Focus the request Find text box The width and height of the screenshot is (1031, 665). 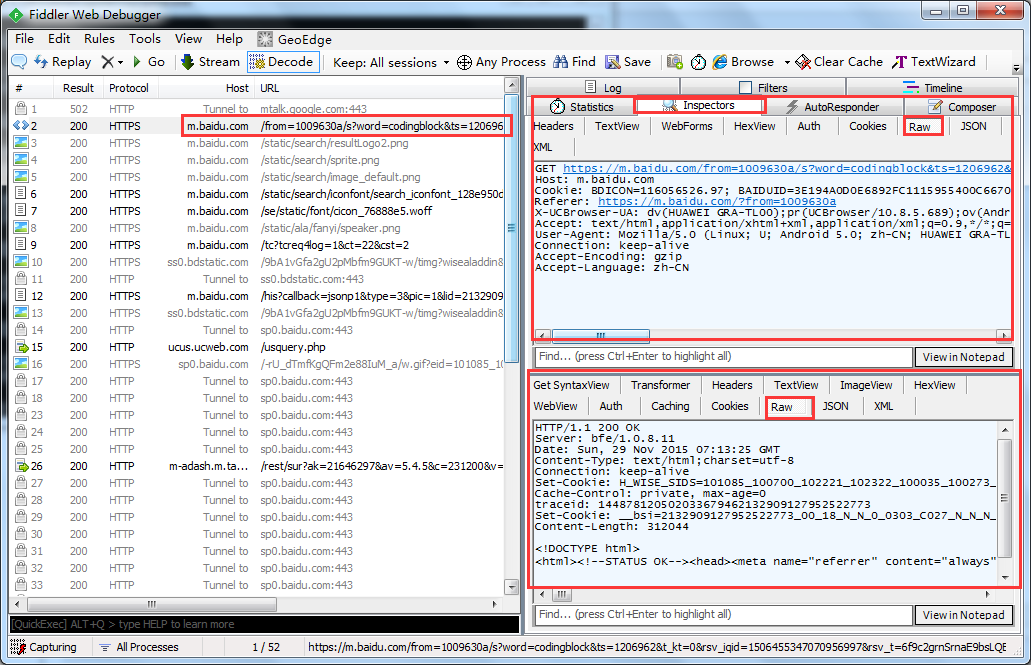point(723,357)
